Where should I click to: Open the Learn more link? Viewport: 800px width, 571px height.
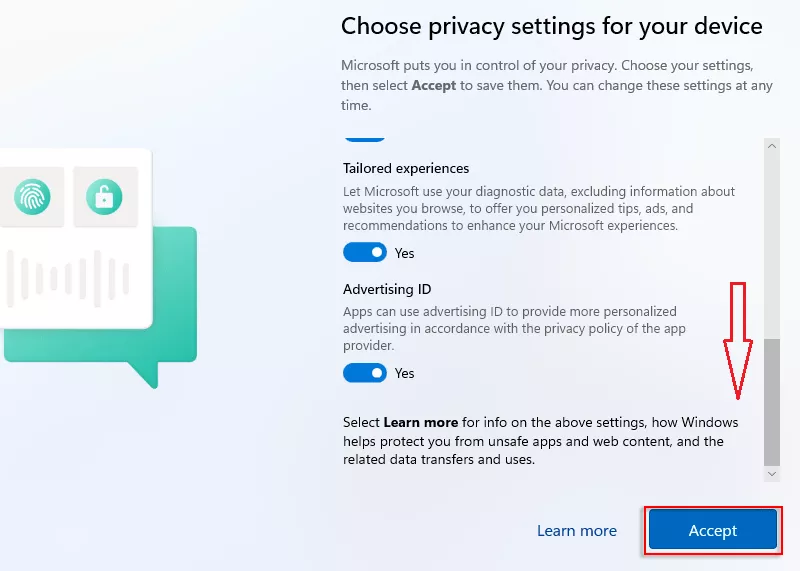click(577, 531)
